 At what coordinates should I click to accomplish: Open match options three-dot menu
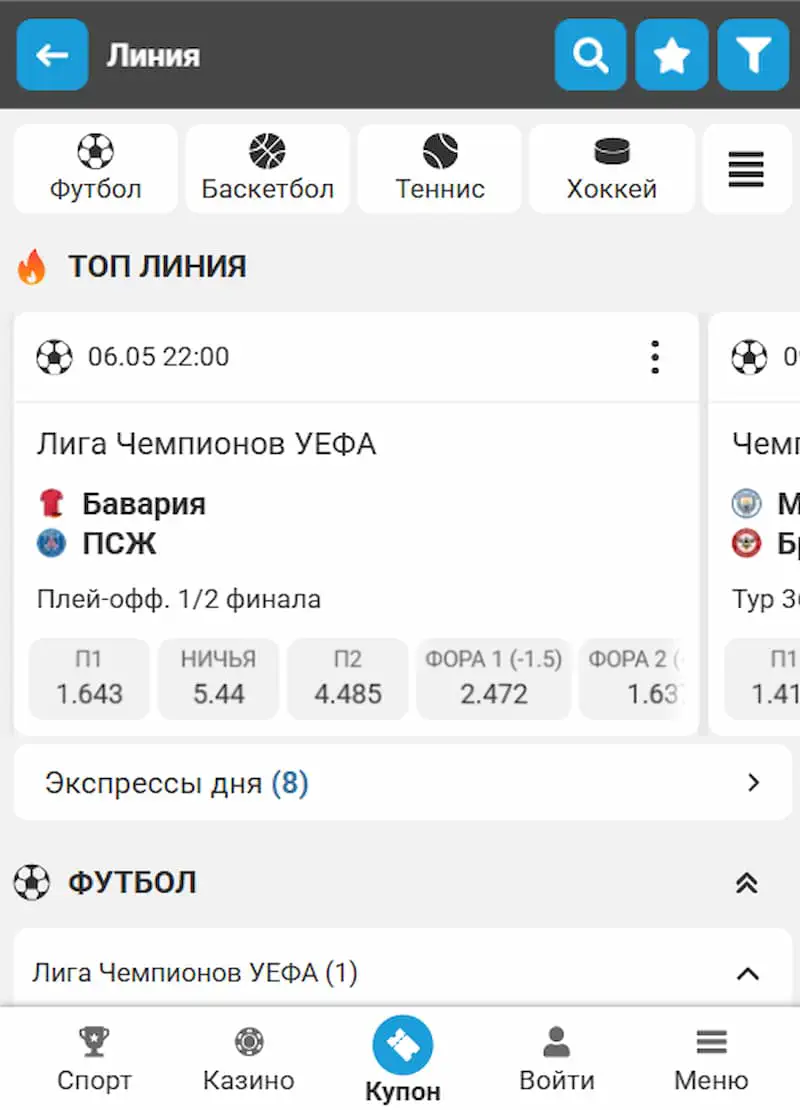655,357
